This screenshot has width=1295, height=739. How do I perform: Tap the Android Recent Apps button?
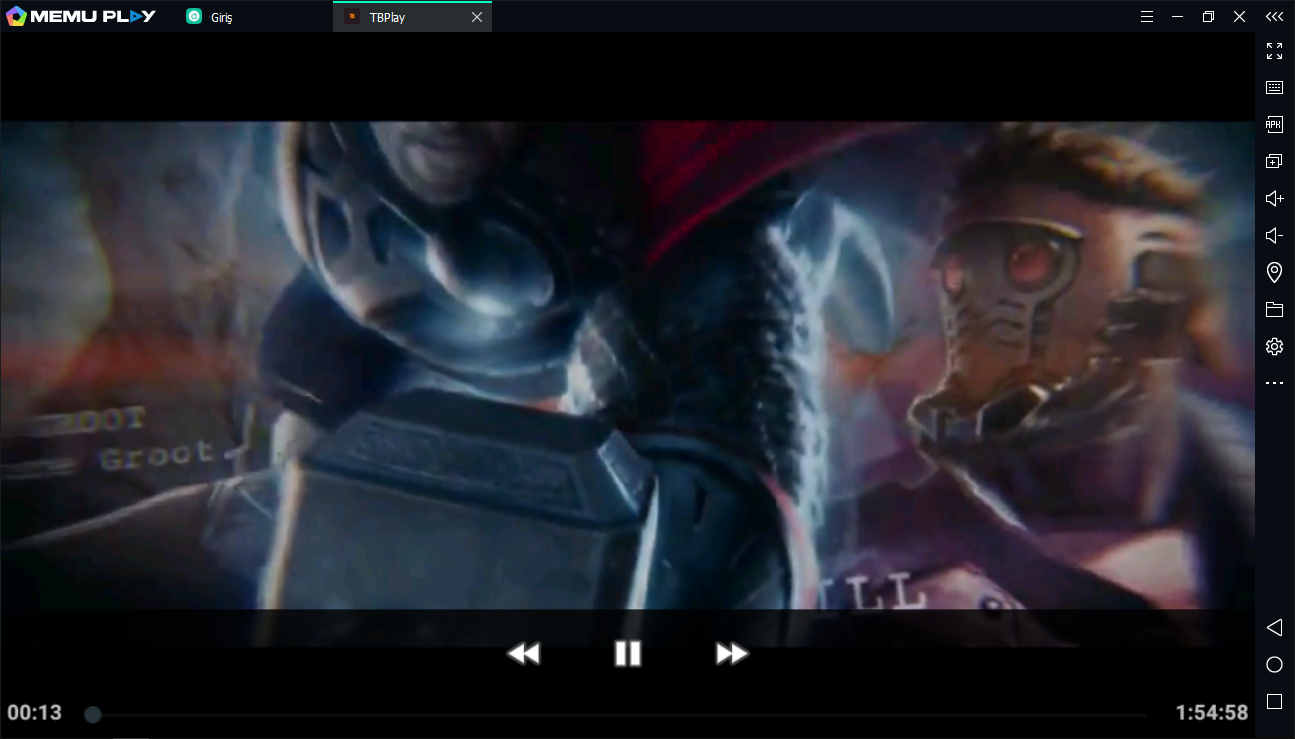(x=1274, y=702)
